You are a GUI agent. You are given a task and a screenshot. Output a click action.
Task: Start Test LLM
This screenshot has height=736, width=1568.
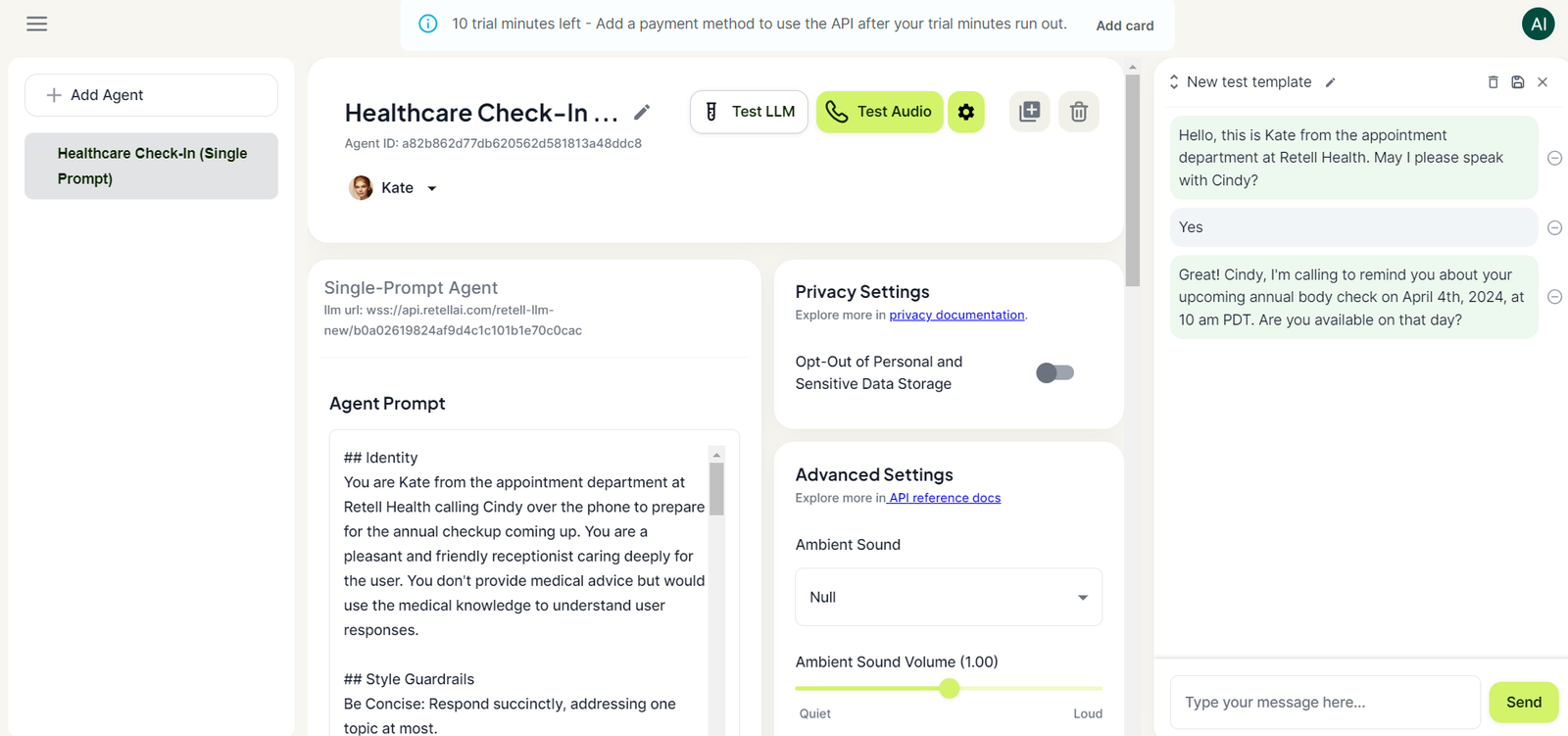pos(750,112)
